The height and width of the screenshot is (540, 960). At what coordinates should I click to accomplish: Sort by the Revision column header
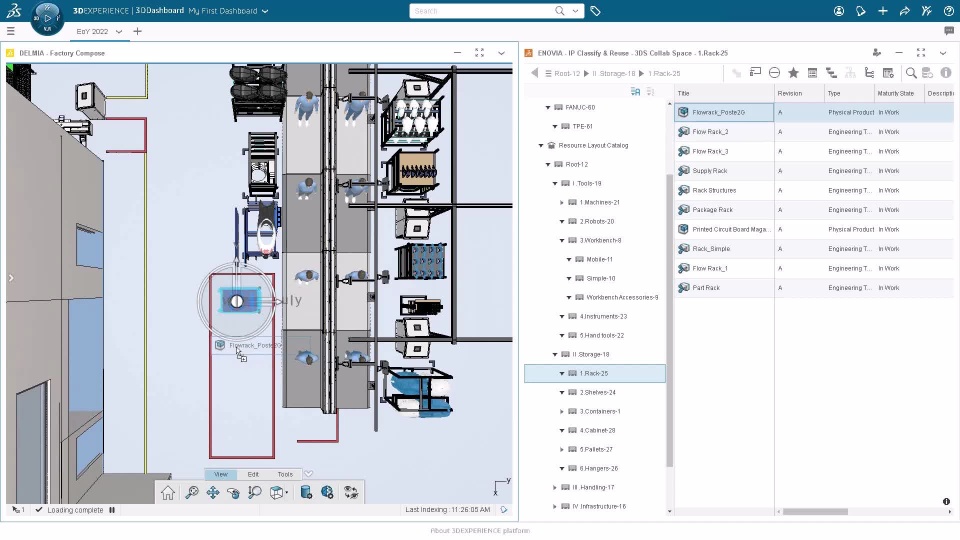(798, 94)
